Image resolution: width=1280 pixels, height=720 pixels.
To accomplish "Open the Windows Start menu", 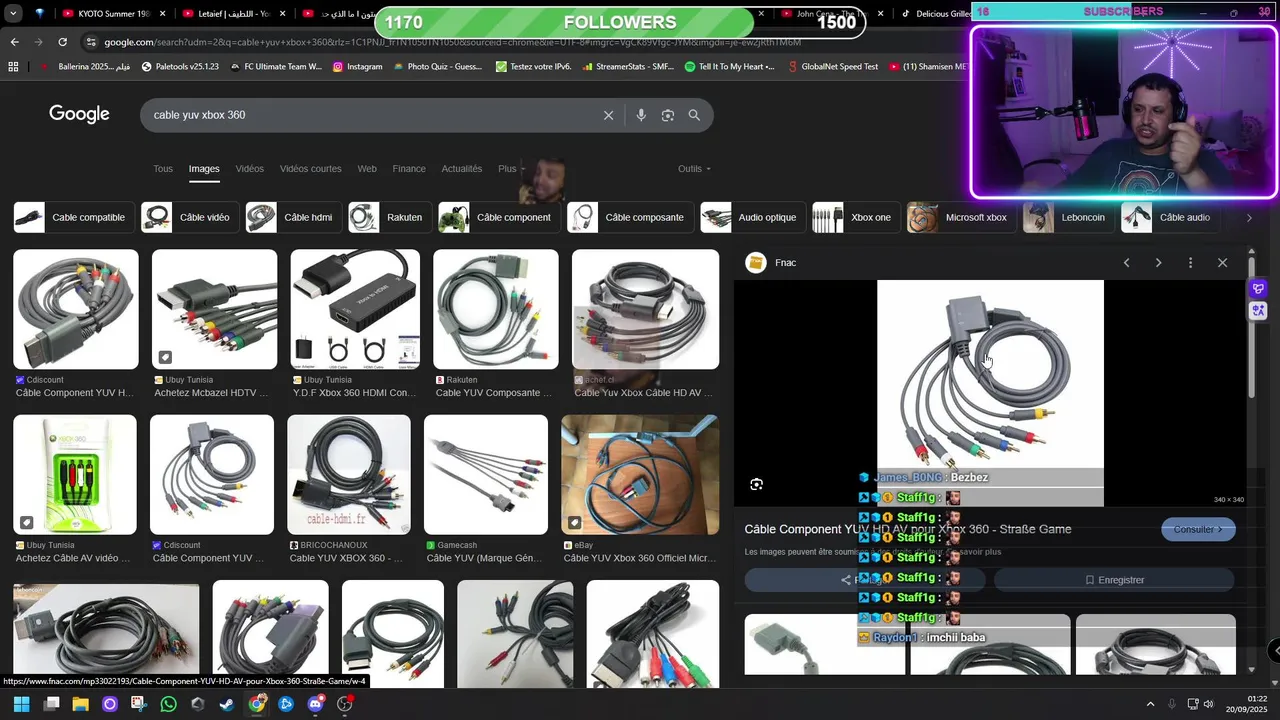I will [21, 704].
